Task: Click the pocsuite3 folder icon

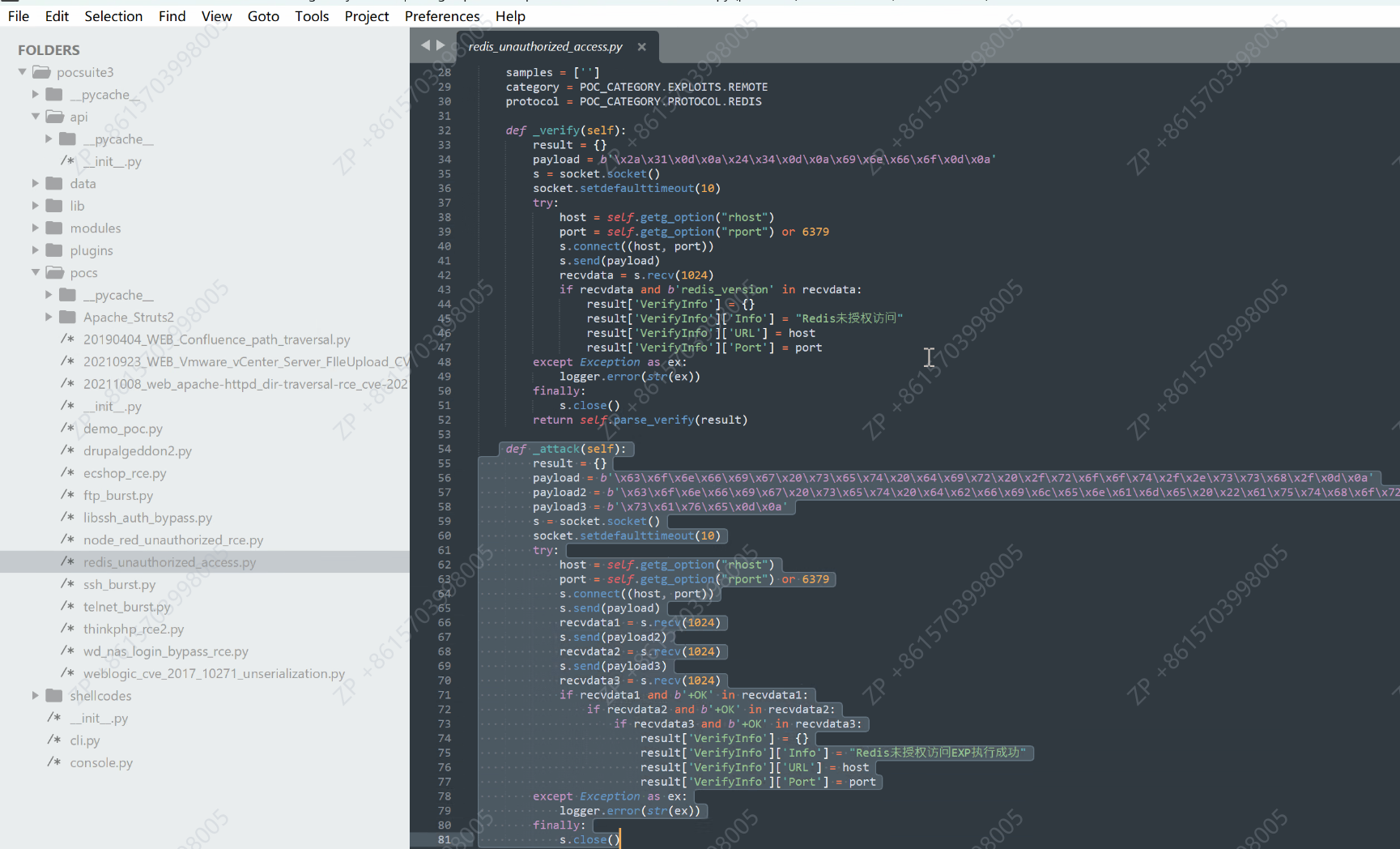Action: (41, 72)
